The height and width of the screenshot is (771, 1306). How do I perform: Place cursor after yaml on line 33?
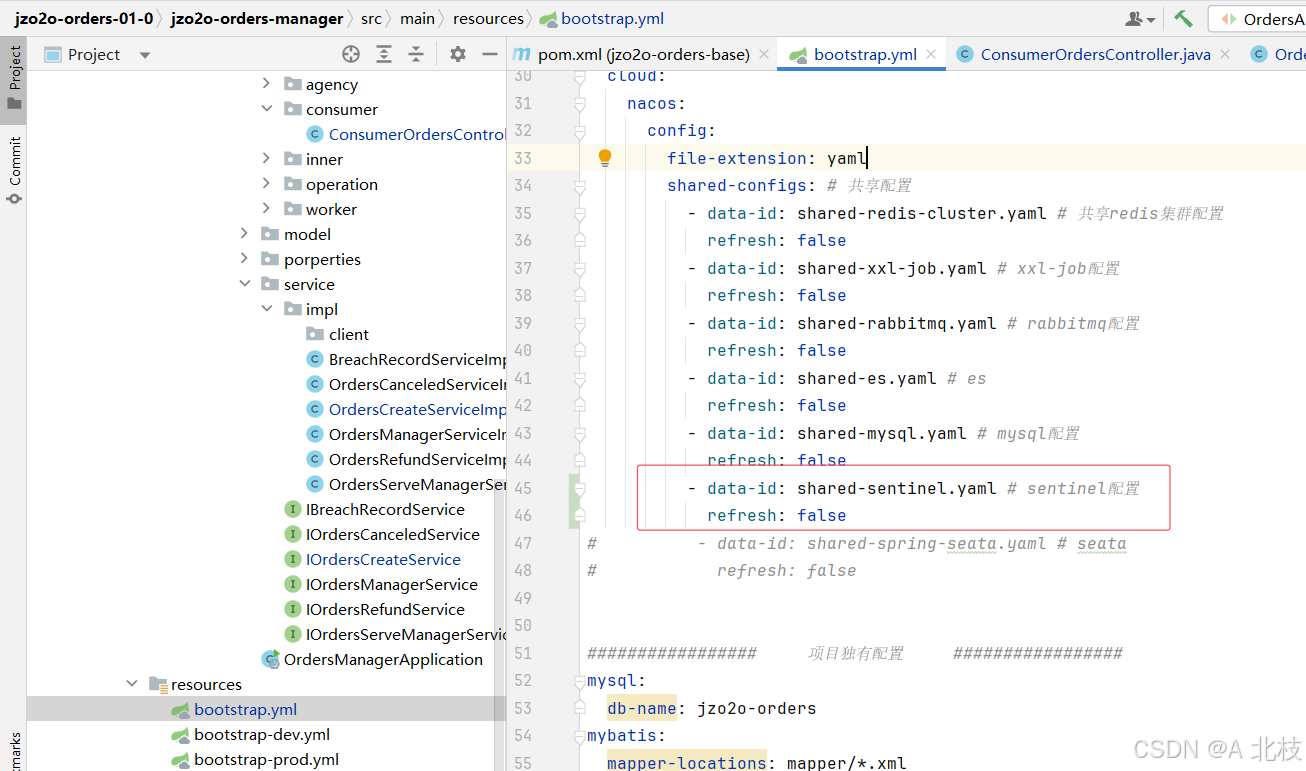[x=867, y=158]
